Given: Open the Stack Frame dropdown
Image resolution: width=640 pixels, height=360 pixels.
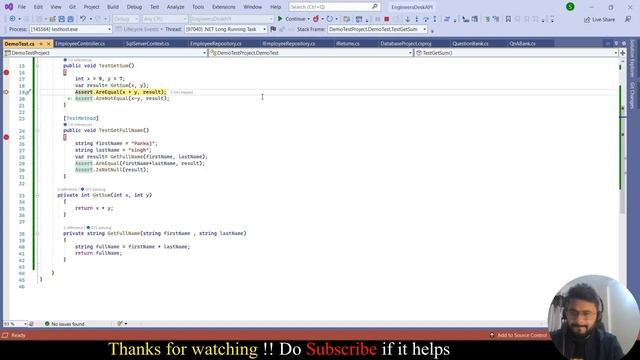Looking at the screenshot, I should 378,29.
